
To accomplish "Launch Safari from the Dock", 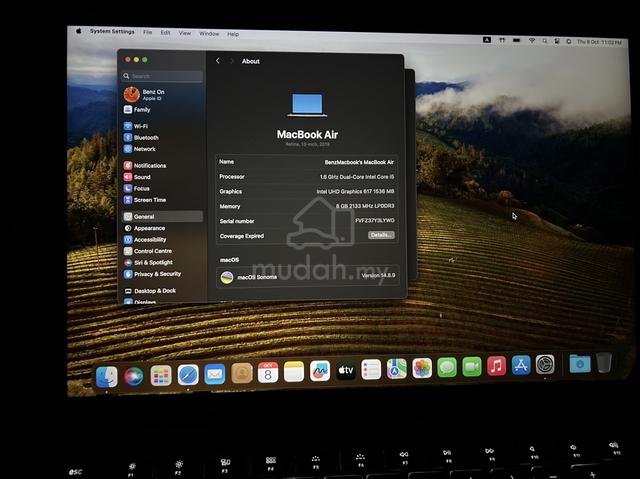I will 188,375.
